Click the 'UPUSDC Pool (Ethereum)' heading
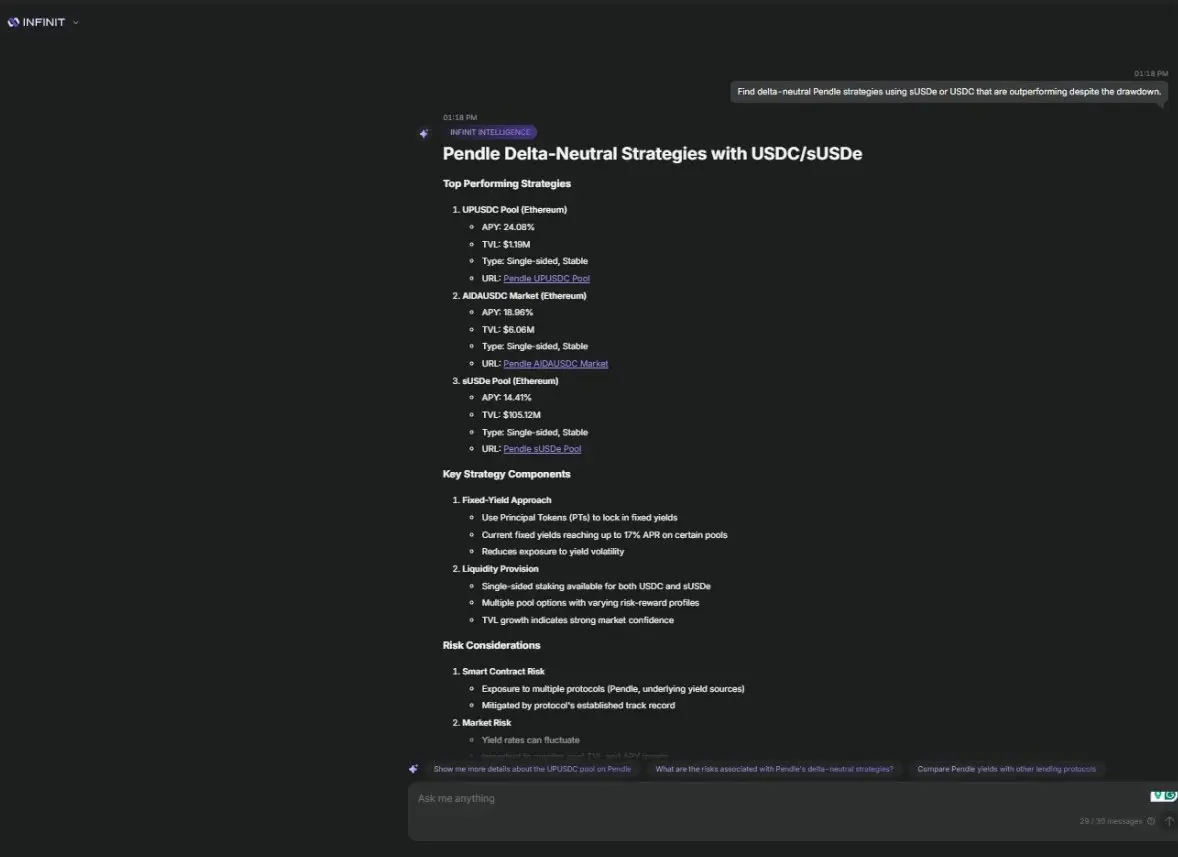This screenshot has height=857, width=1178. (514, 210)
